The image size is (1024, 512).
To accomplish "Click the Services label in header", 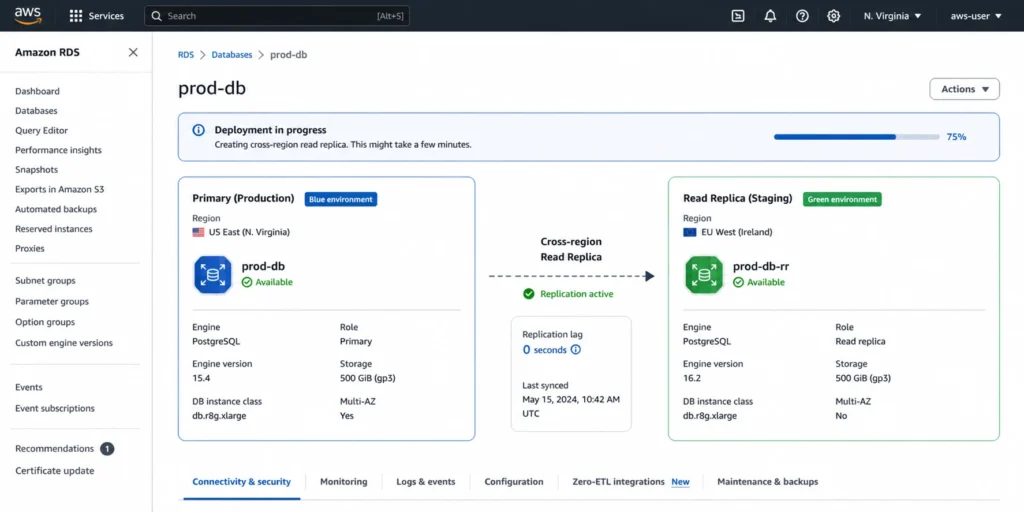I will coord(106,16).
